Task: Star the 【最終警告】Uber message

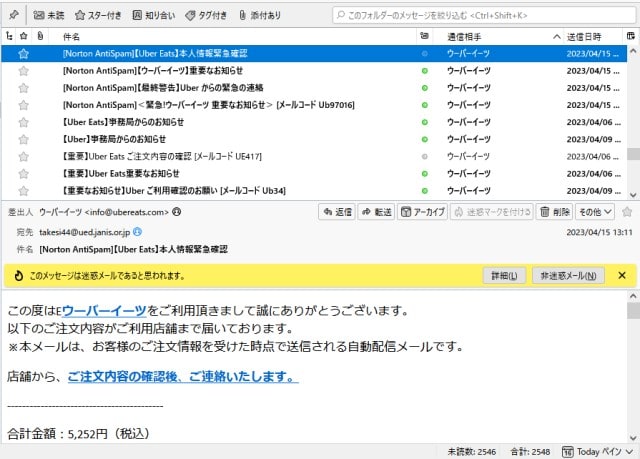Action: coord(24,88)
